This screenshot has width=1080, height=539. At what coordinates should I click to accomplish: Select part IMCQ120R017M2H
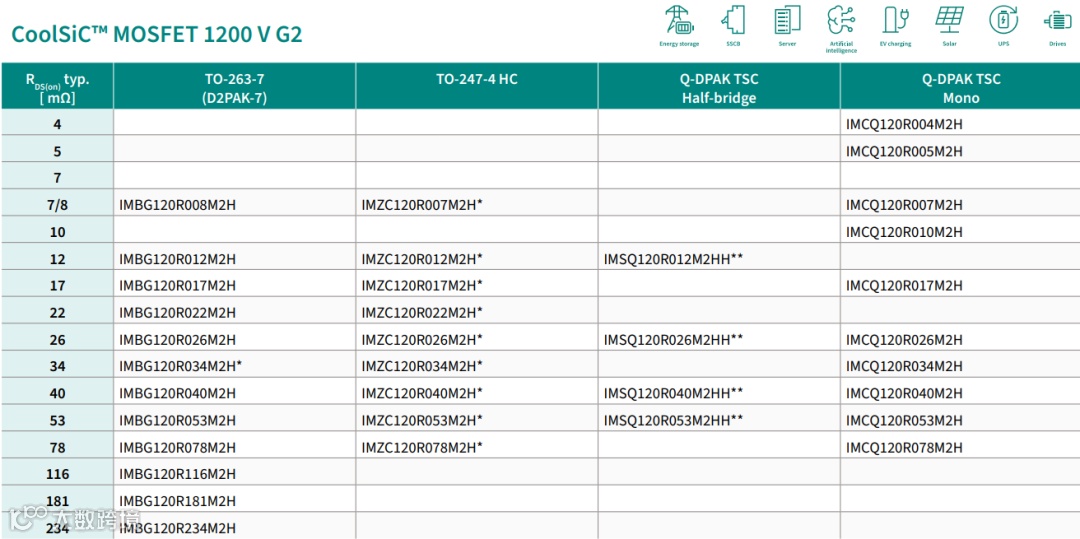tap(904, 286)
